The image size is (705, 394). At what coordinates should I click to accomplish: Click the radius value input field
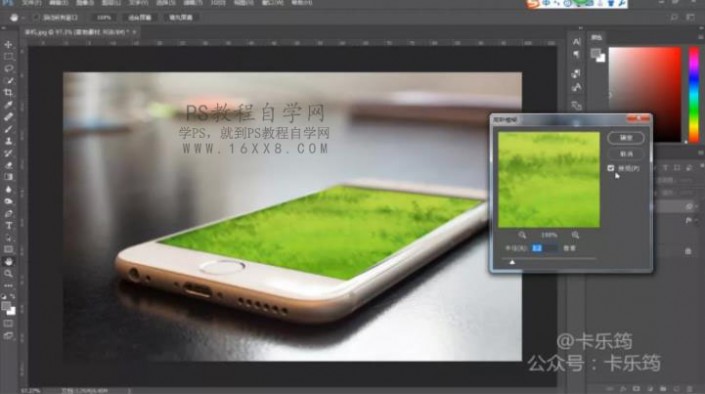click(x=545, y=248)
